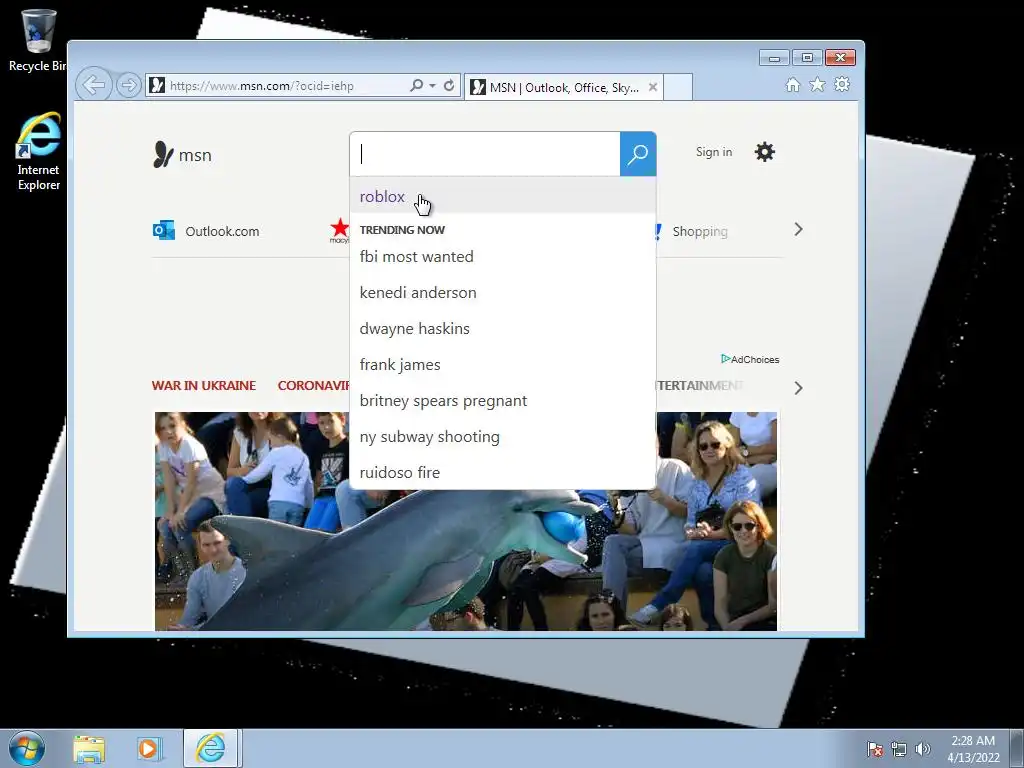Viewport: 1024px width, 768px height.
Task: Expand shortcuts row with right chevron
Action: tap(798, 229)
